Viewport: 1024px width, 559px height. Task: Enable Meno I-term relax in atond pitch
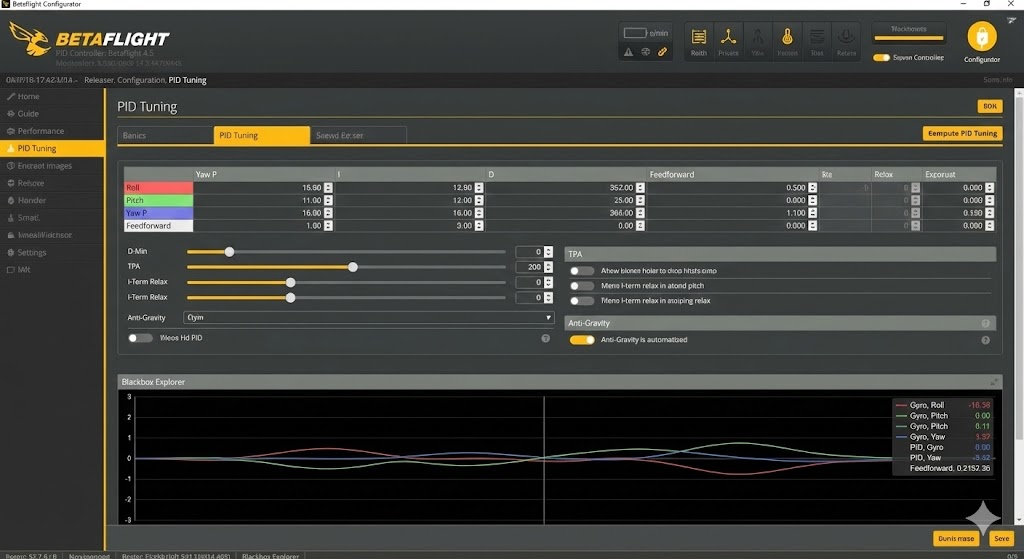pos(582,285)
